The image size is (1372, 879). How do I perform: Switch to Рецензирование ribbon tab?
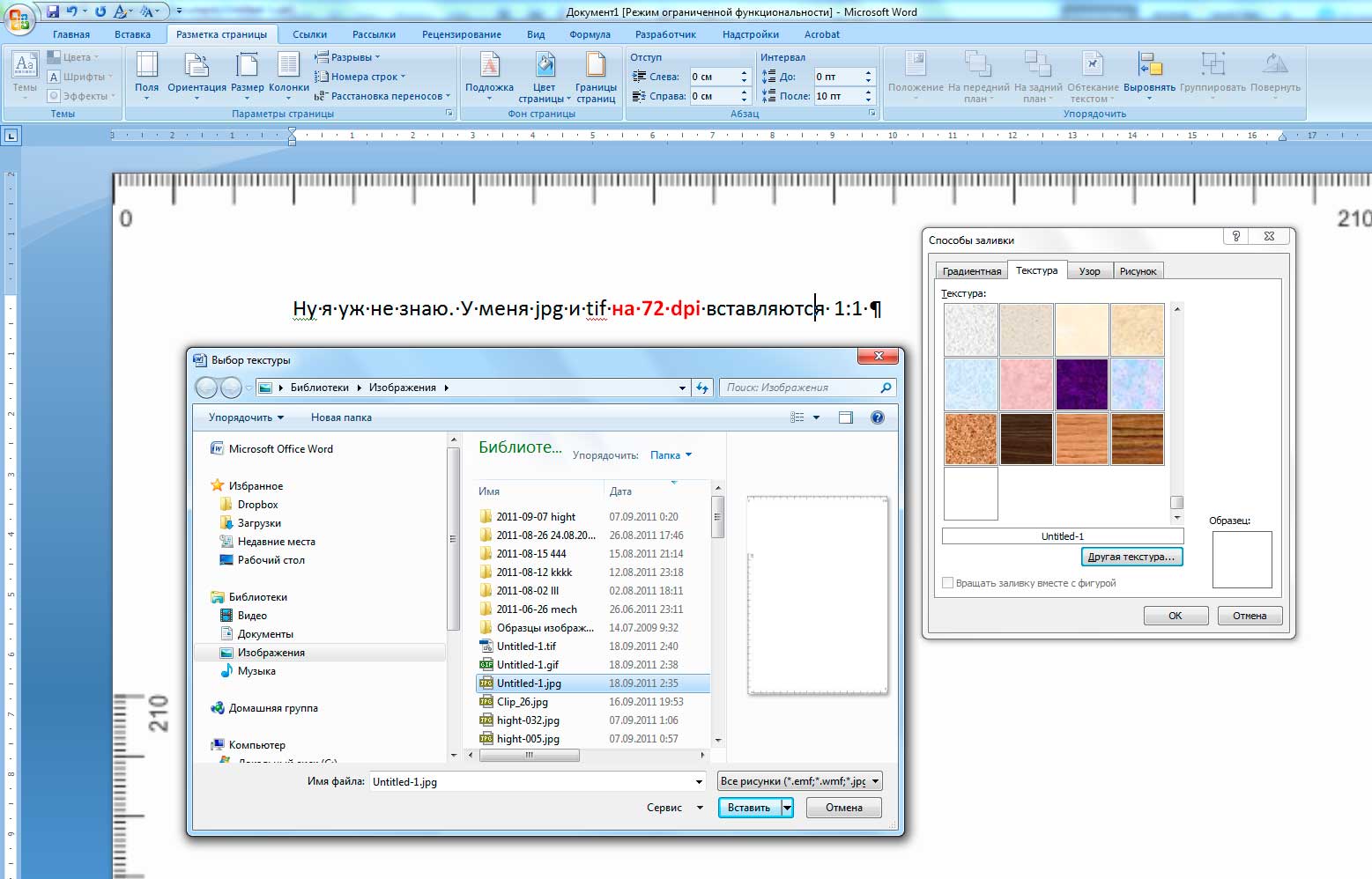tap(462, 34)
